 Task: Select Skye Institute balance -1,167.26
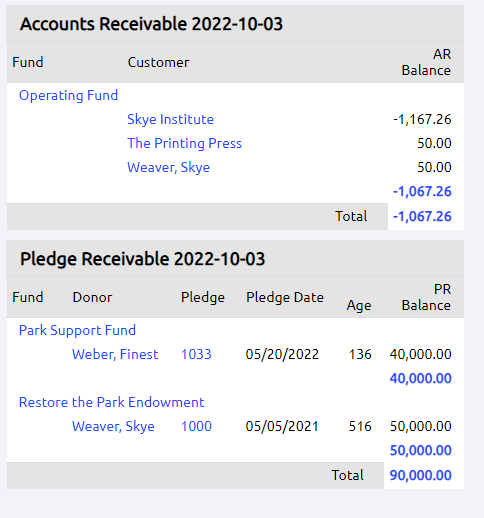[422, 120]
